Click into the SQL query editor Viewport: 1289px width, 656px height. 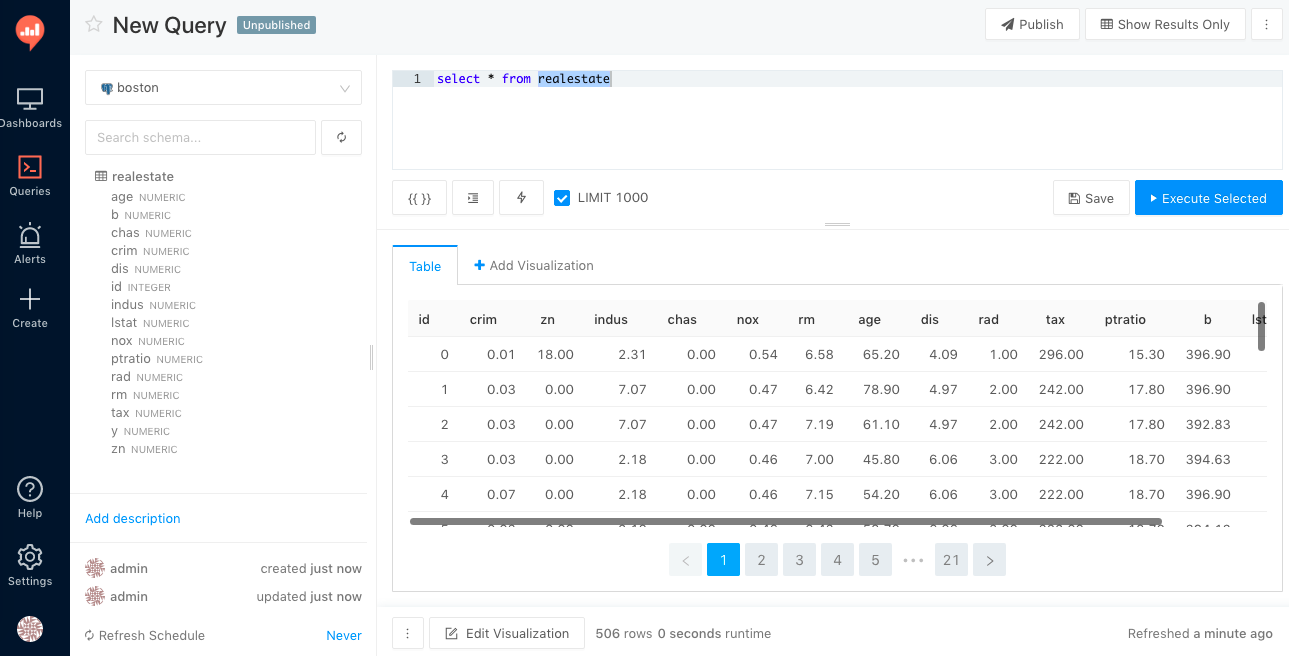(837, 120)
